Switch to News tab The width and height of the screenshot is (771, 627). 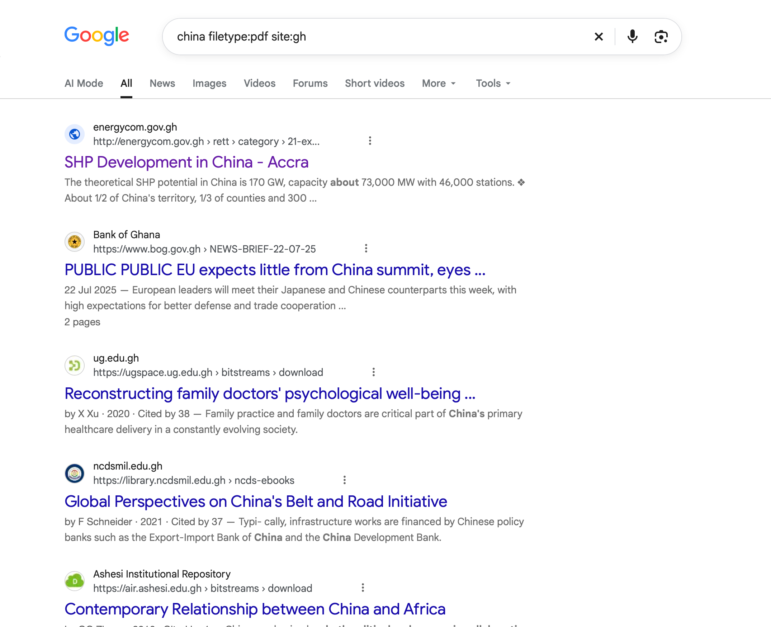click(162, 83)
